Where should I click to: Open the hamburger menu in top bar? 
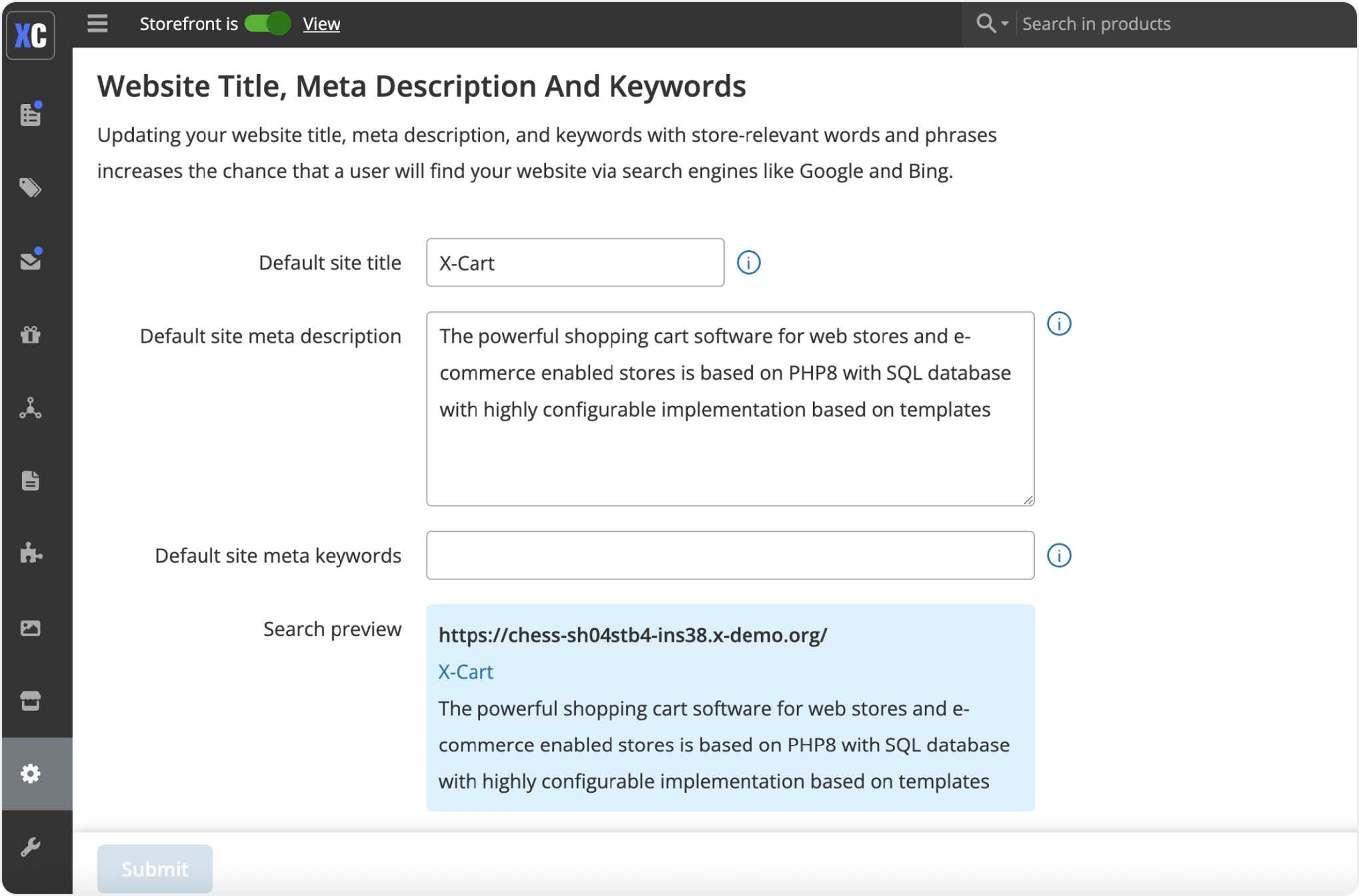pos(97,23)
